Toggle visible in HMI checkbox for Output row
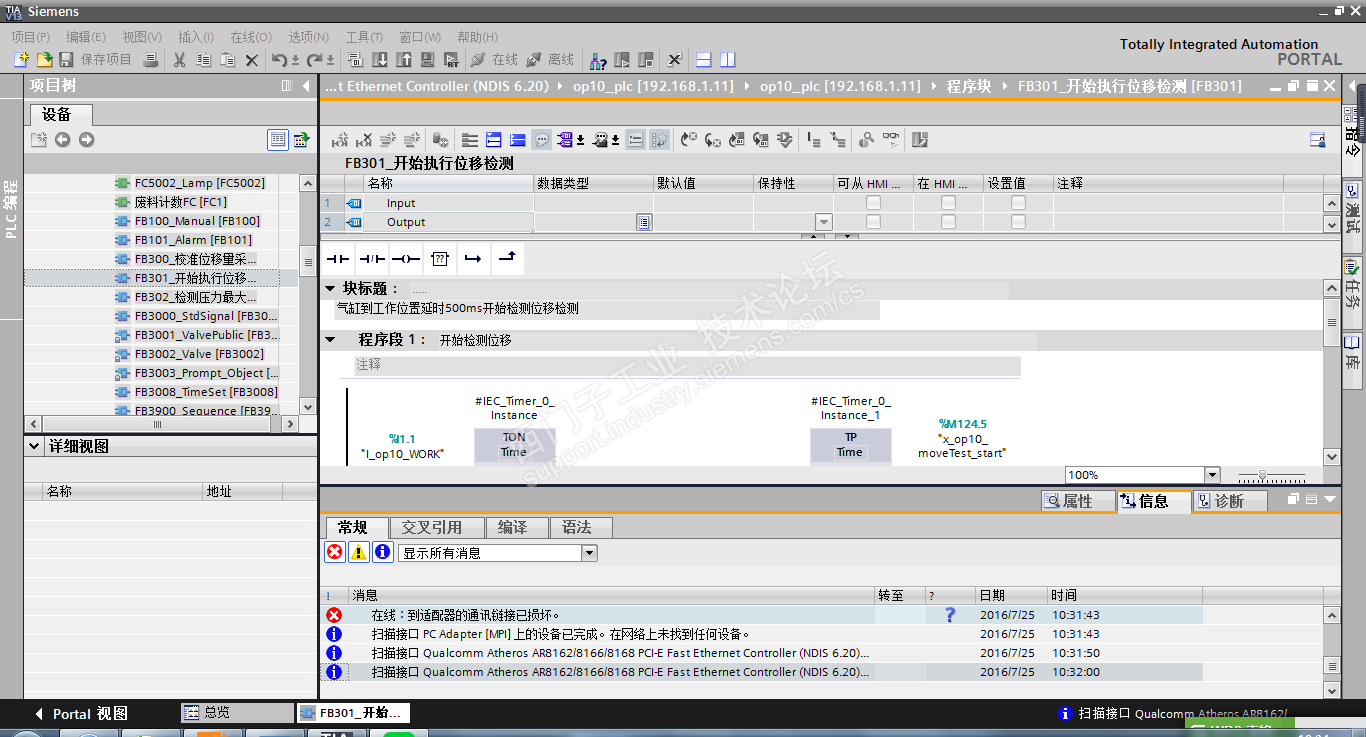This screenshot has width=1366, height=737. 948,222
